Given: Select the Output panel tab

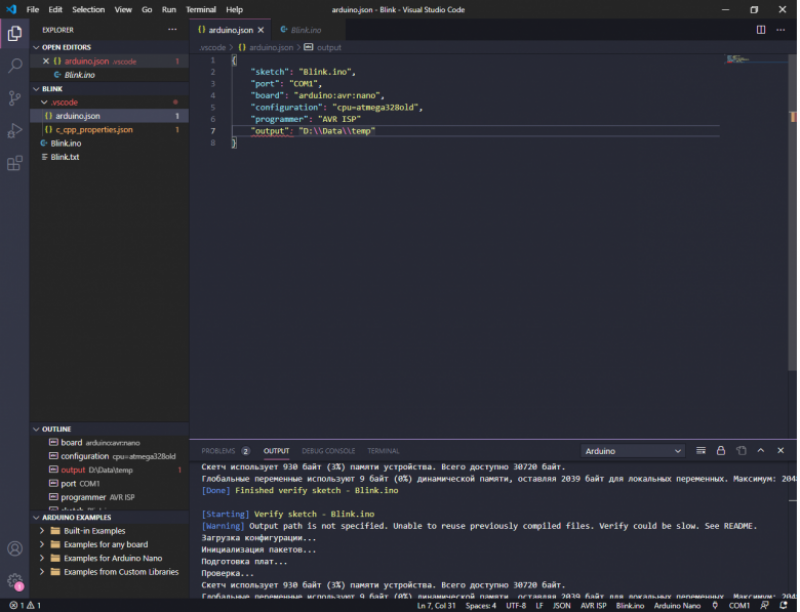Looking at the screenshot, I should click(276, 451).
